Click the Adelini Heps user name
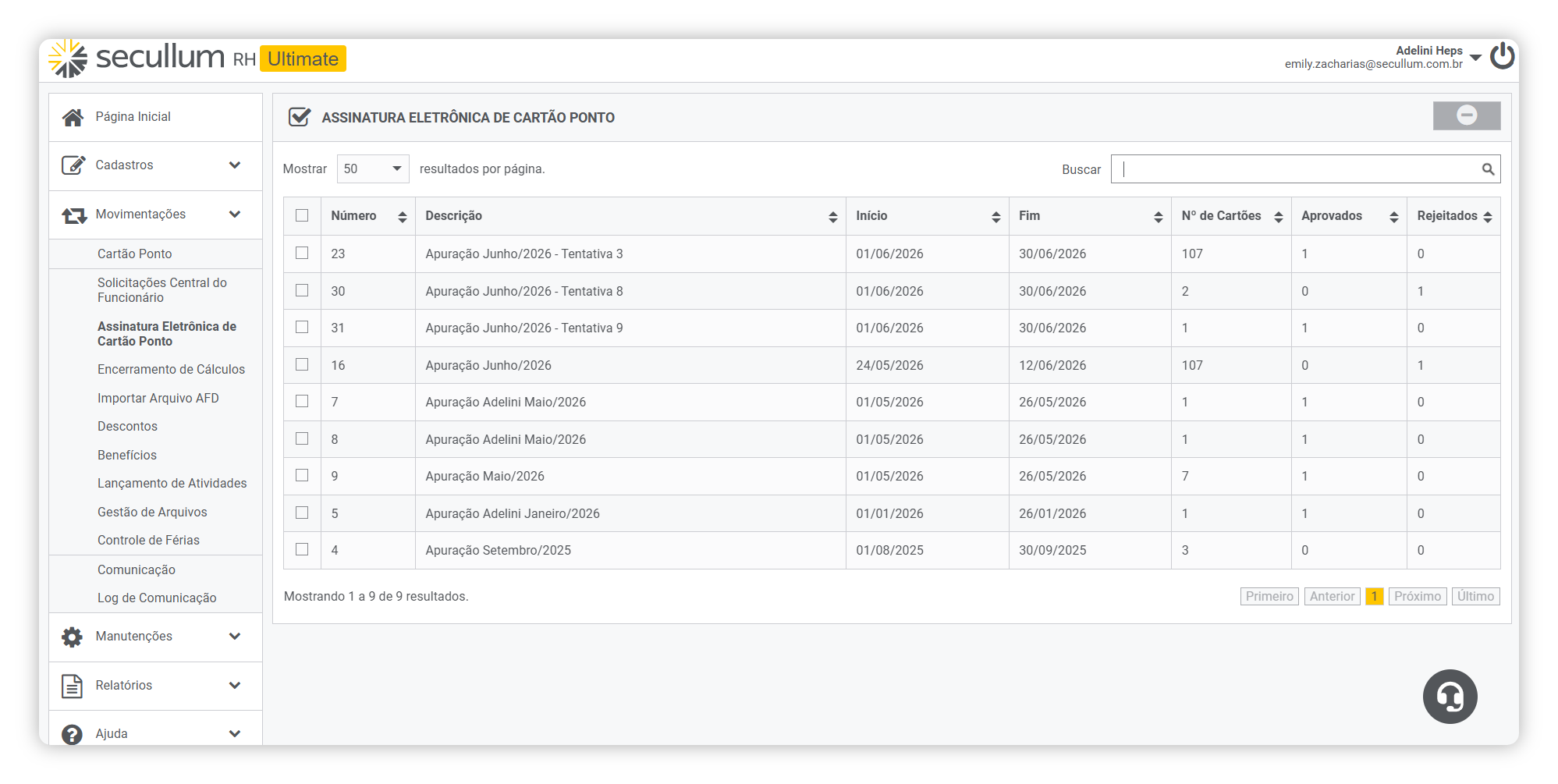The height and width of the screenshot is (784, 1558). pyautogui.click(x=1428, y=51)
